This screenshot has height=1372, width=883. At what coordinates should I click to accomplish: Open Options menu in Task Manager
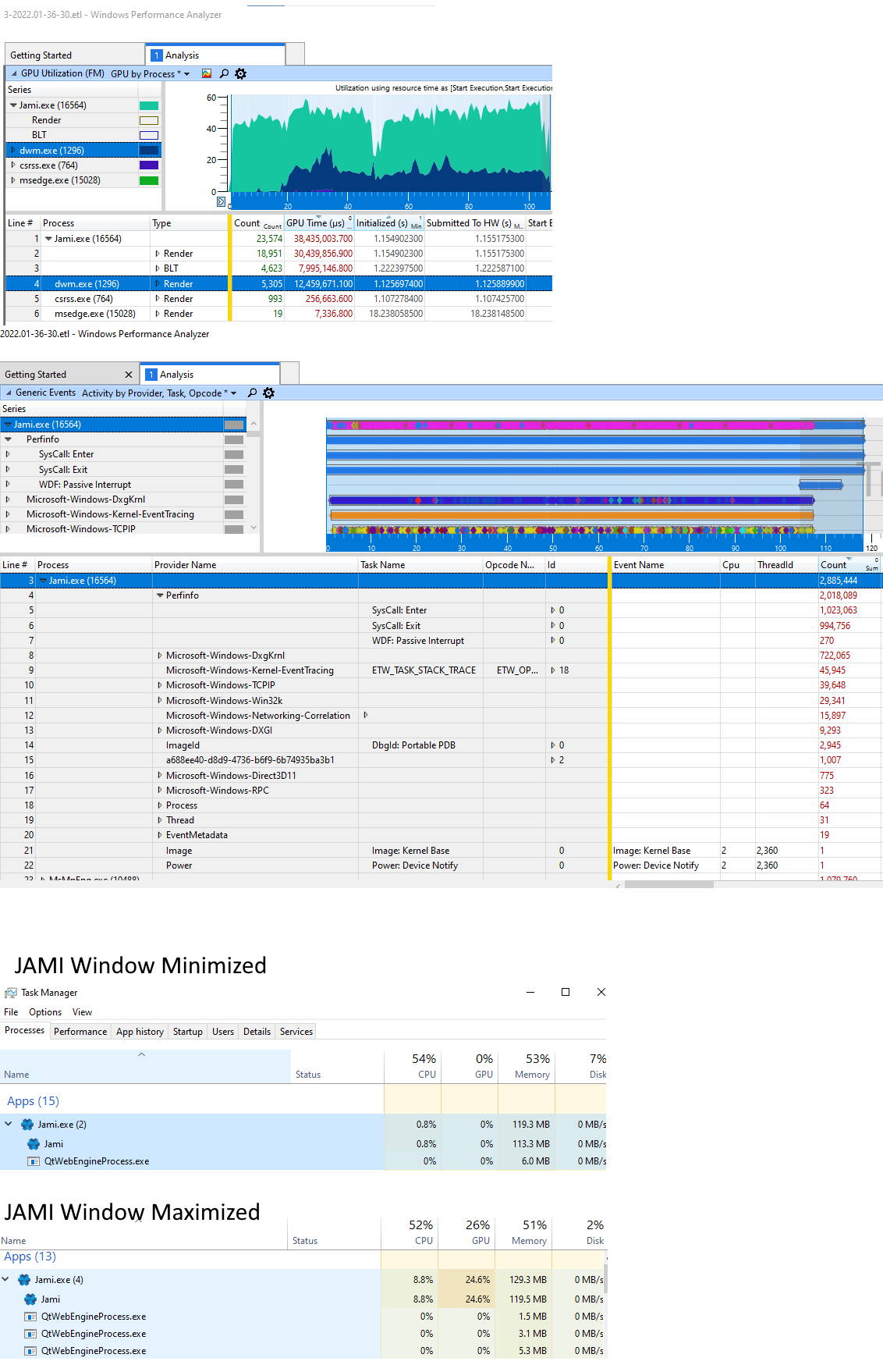pyautogui.click(x=45, y=1012)
